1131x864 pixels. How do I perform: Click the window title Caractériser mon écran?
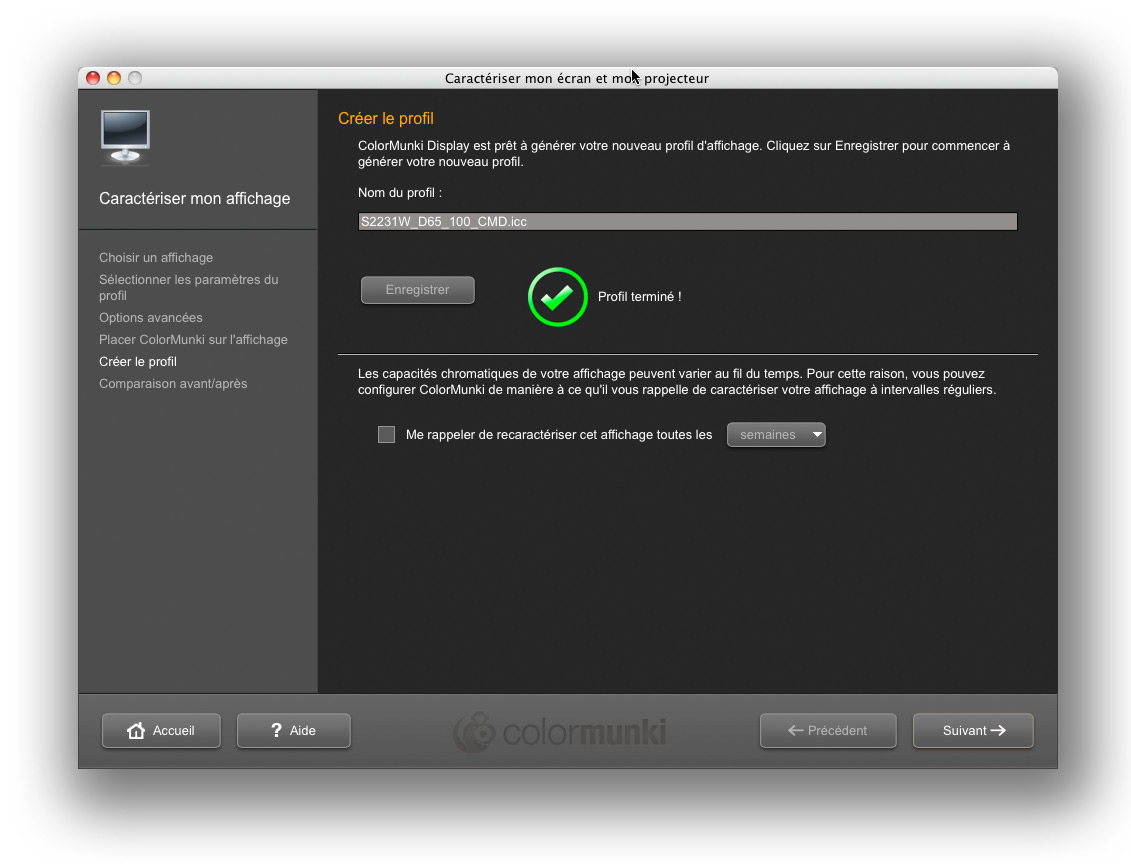point(577,78)
